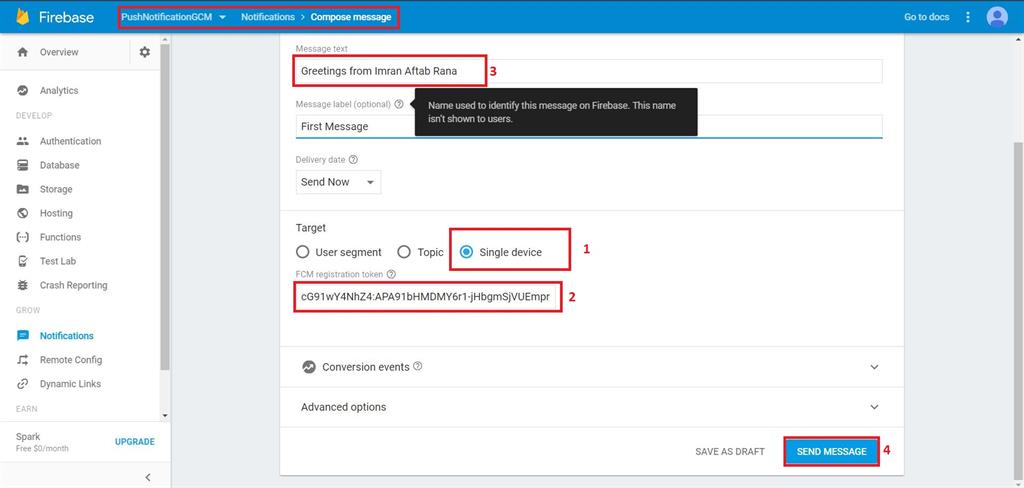
Task: Click help icon beside Delivery date
Action: [x=353, y=159]
